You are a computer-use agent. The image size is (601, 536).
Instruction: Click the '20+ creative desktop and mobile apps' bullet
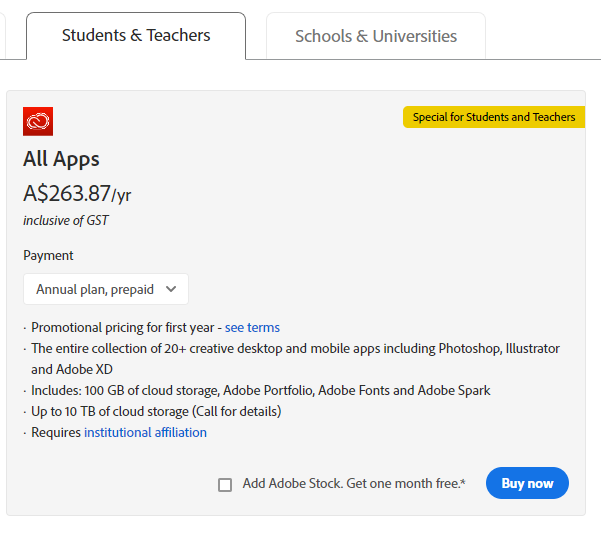tap(295, 349)
